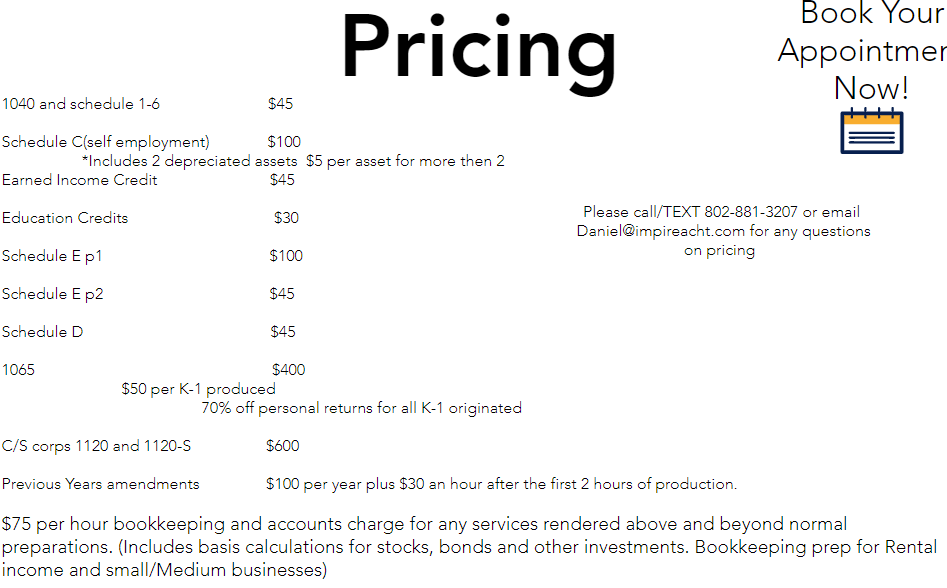Click the Pricing heading
Viewport: 947px width, 588px height.
pos(479,48)
